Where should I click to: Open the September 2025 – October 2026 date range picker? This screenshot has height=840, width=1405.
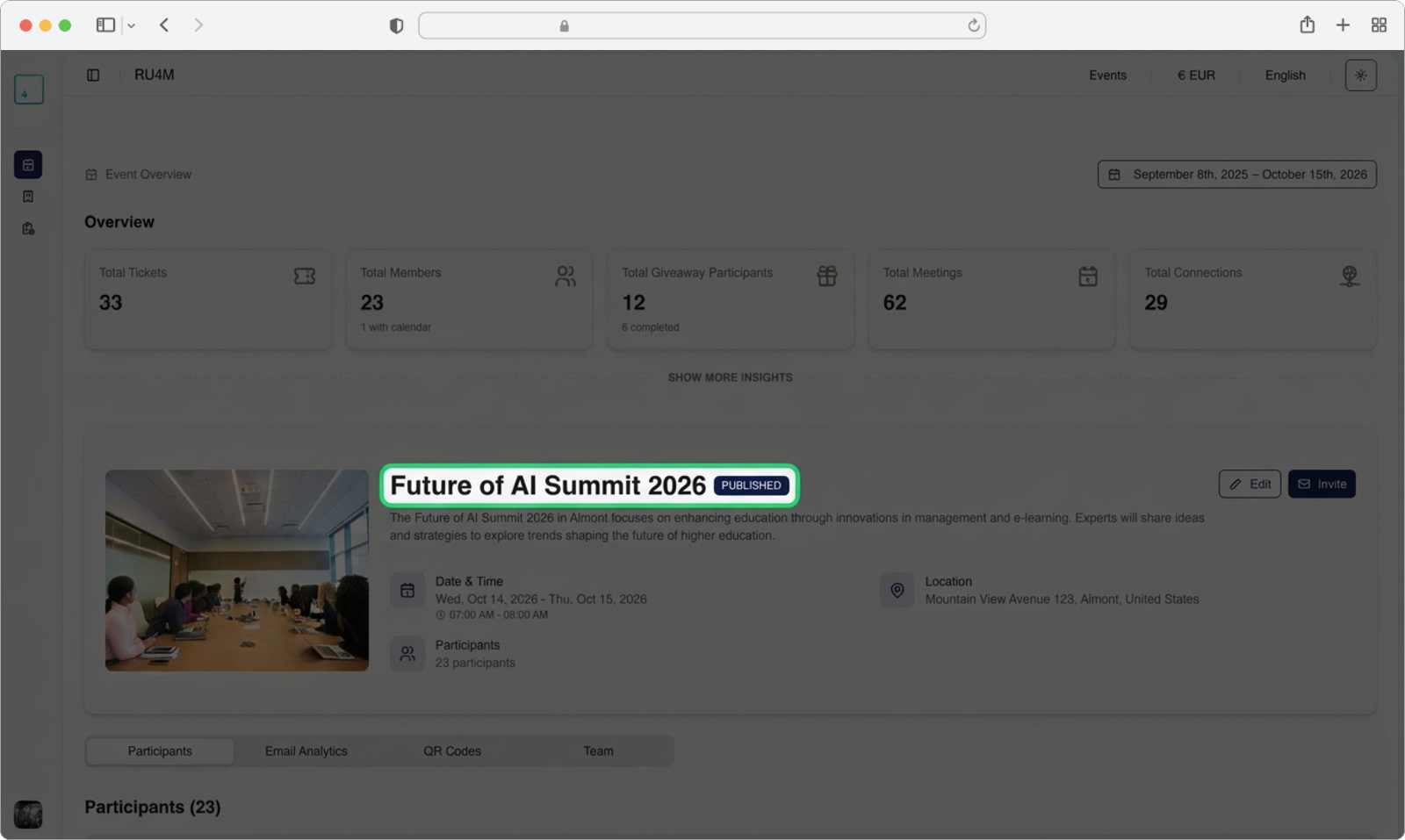(x=1236, y=174)
